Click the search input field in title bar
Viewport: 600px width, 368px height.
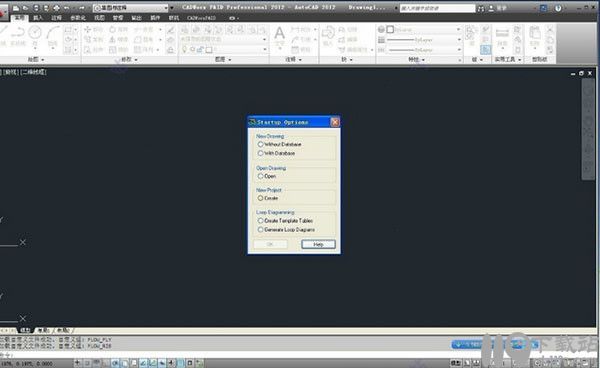click(x=437, y=8)
